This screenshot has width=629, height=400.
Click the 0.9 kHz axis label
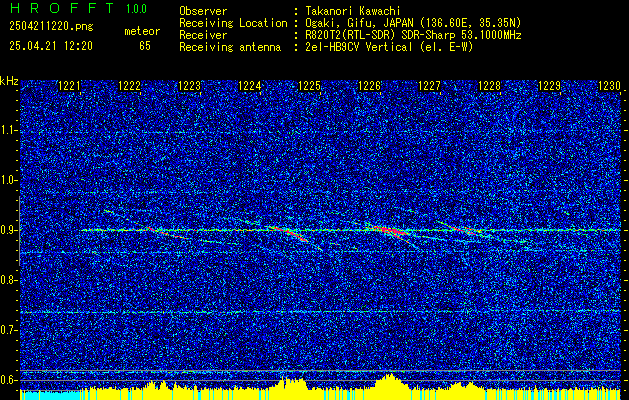point(8,230)
